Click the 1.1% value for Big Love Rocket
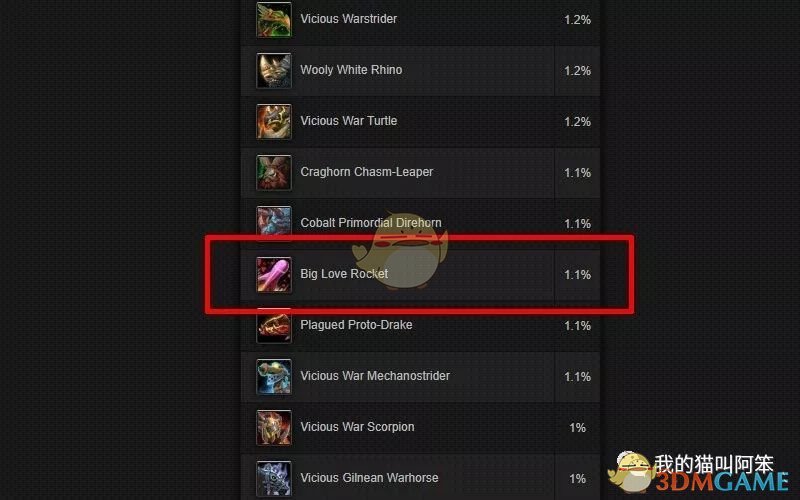800x500 pixels. [577, 274]
